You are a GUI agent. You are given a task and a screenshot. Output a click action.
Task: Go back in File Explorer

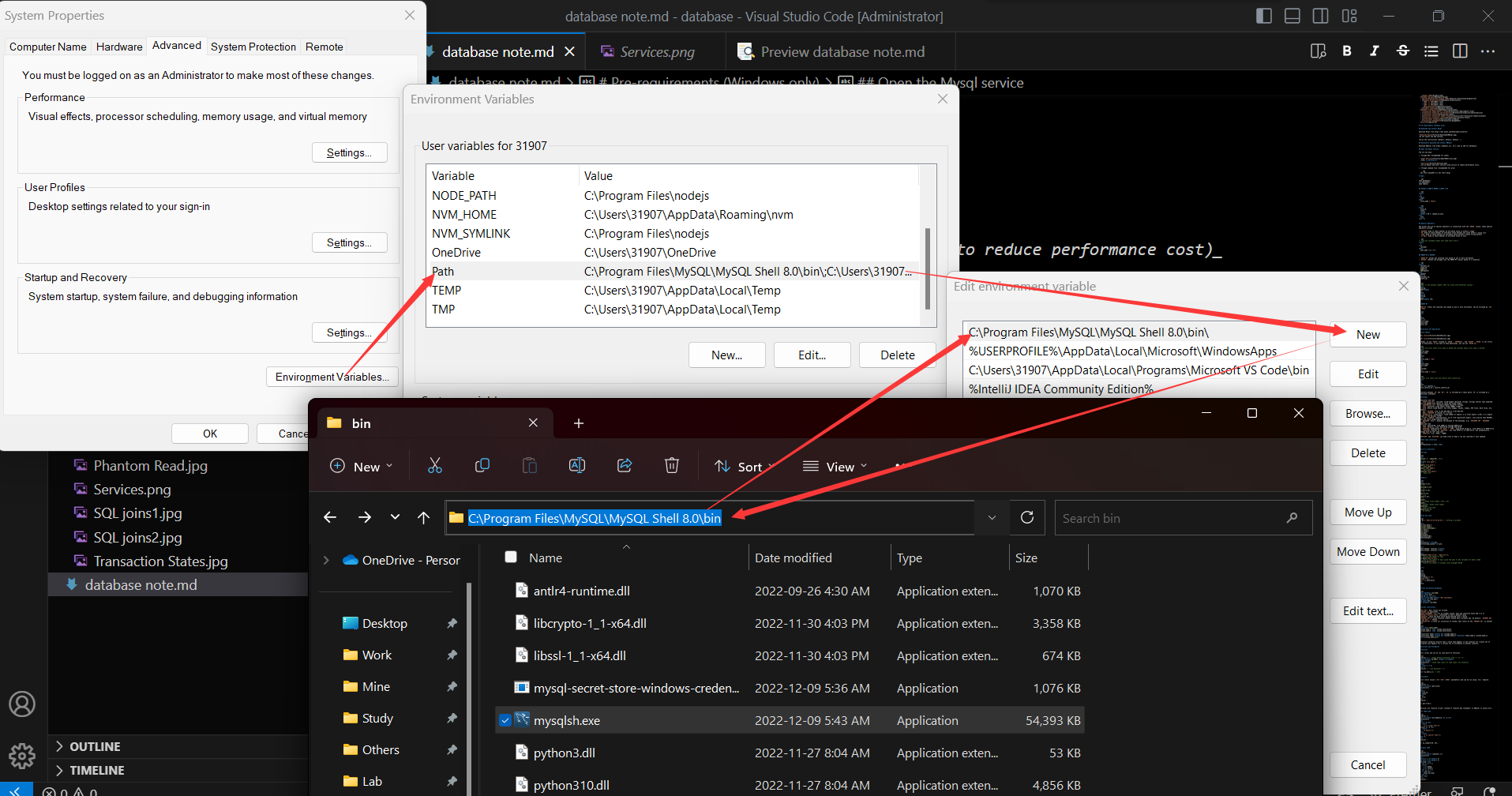330,517
